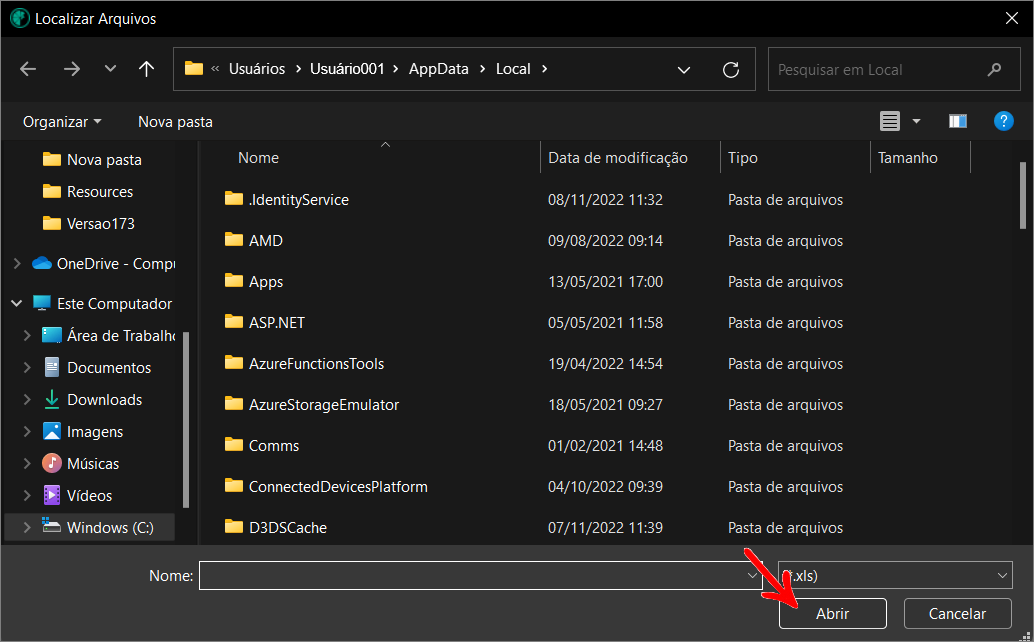
Task: Go up one folder level
Action: coord(146,69)
